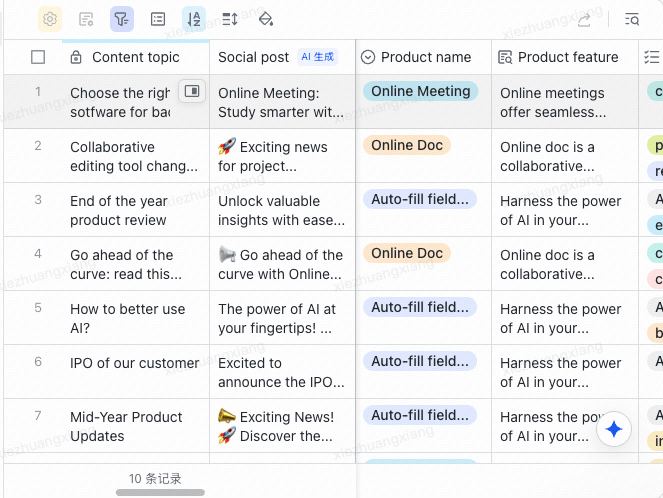
Task: Open Product name column header dropdown
Action: [423, 57]
